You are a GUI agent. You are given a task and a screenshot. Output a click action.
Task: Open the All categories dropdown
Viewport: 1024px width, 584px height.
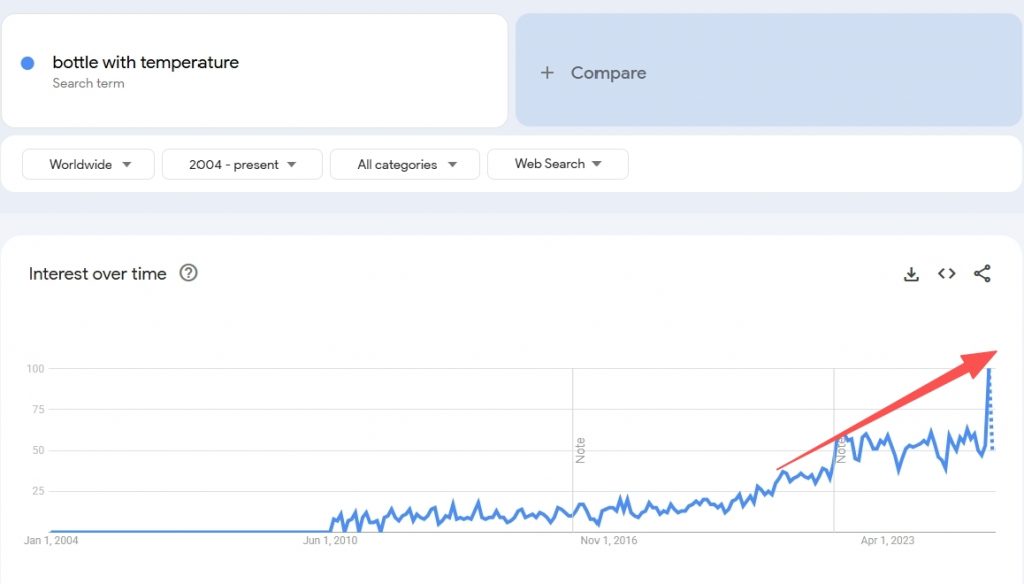click(x=405, y=164)
